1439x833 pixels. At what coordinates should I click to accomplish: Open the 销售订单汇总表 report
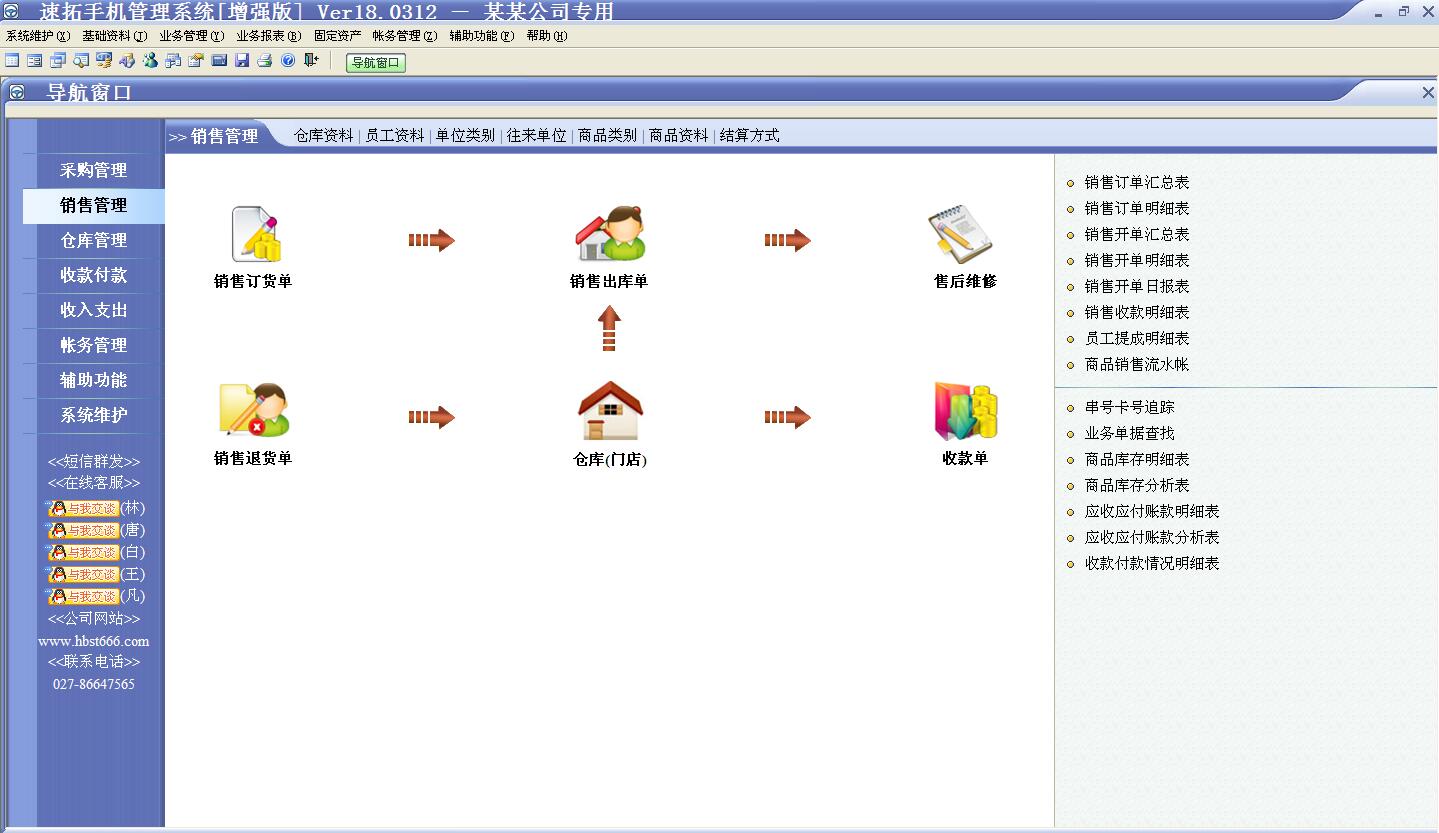pyautogui.click(x=1137, y=182)
